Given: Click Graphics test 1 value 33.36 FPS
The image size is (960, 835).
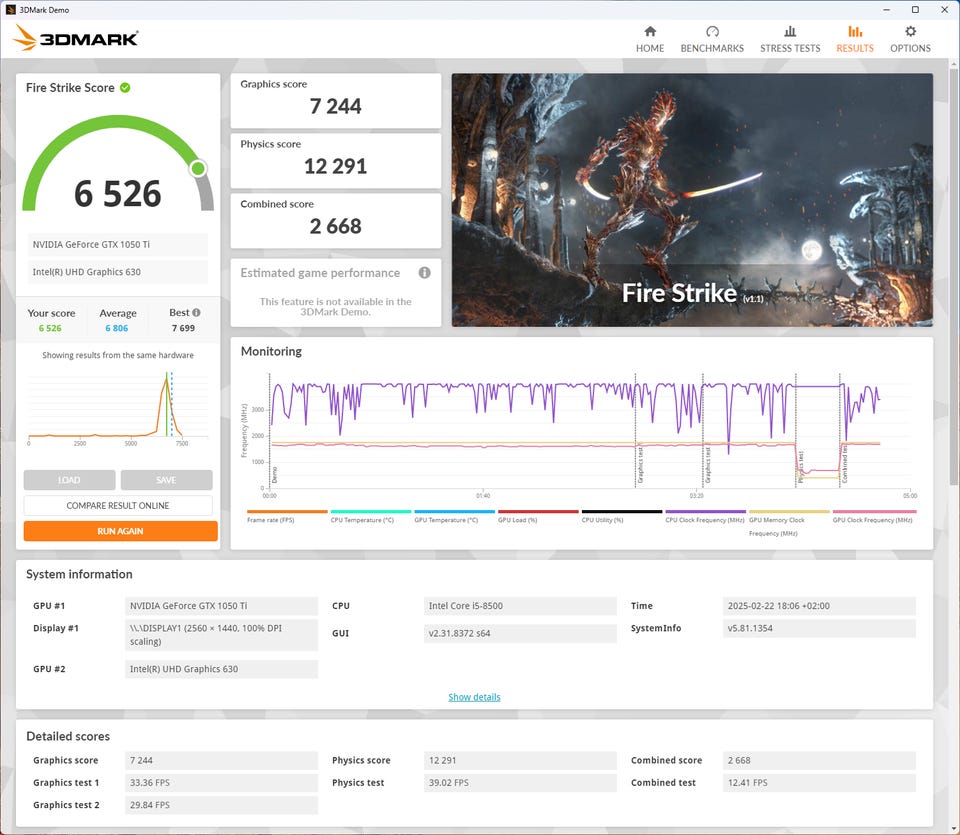Looking at the screenshot, I should point(221,782).
